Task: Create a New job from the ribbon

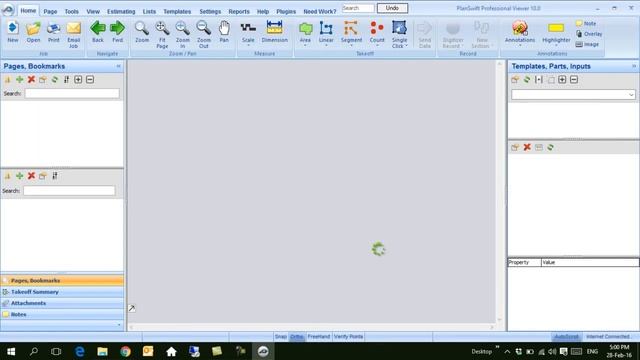Action: tap(13, 32)
